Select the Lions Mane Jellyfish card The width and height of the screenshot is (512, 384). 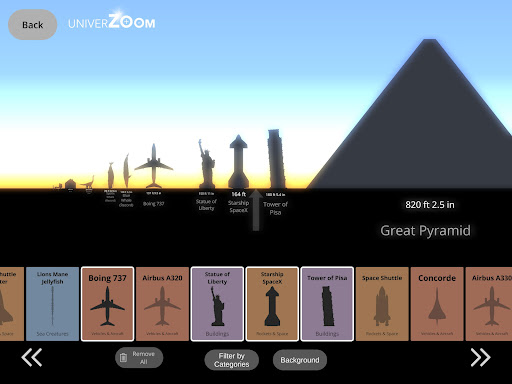click(52, 304)
